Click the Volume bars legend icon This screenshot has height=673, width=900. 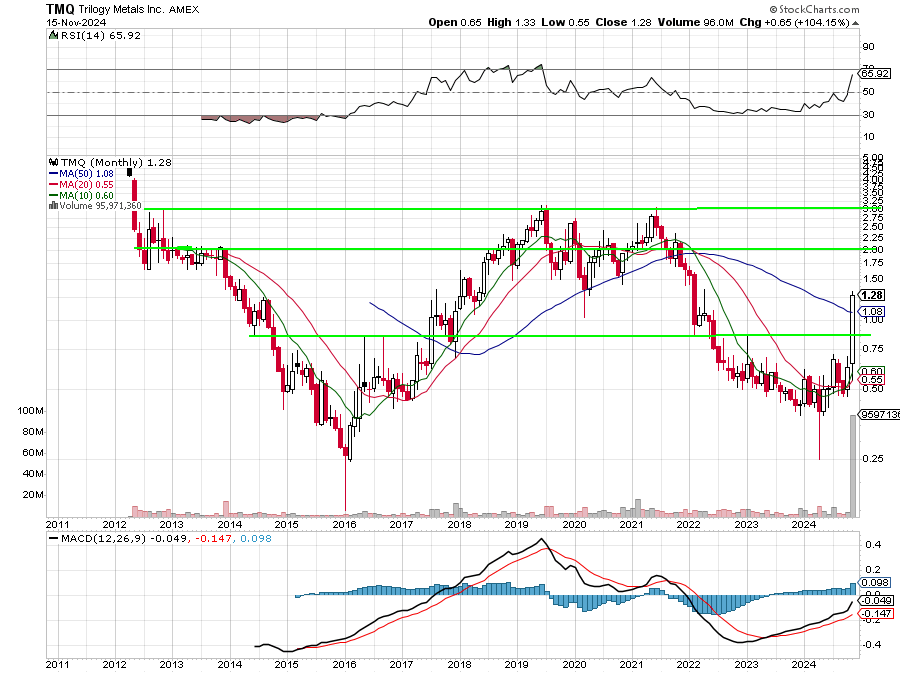53,206
